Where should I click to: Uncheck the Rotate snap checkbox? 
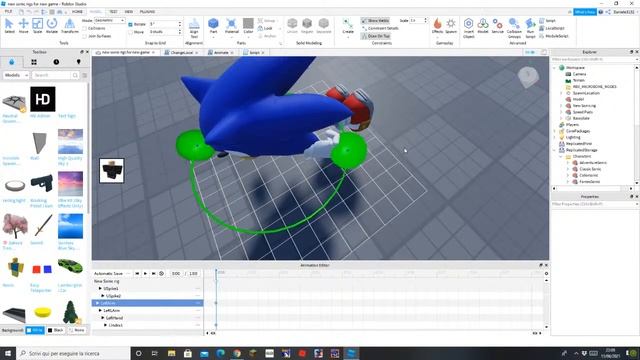tap(131, 24)
